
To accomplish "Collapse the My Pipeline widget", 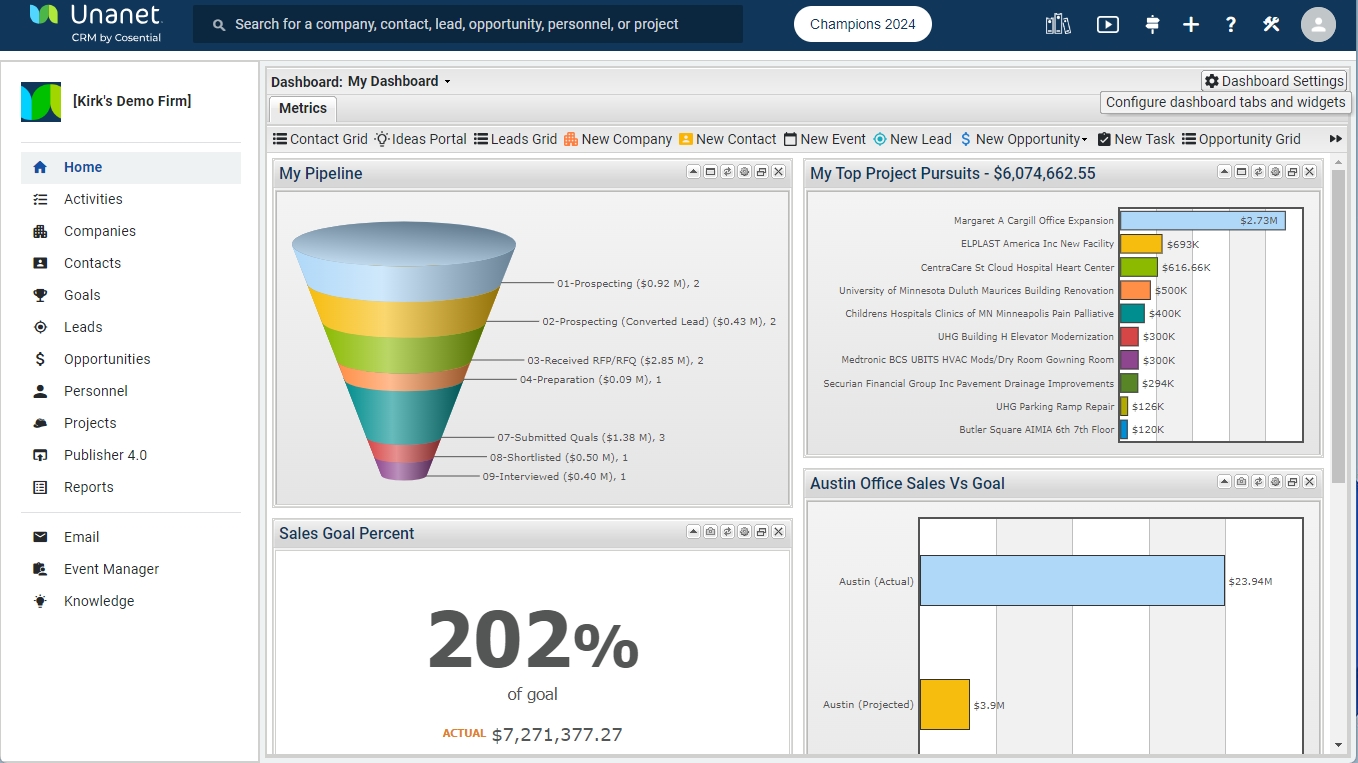I will tap(693, 172).
